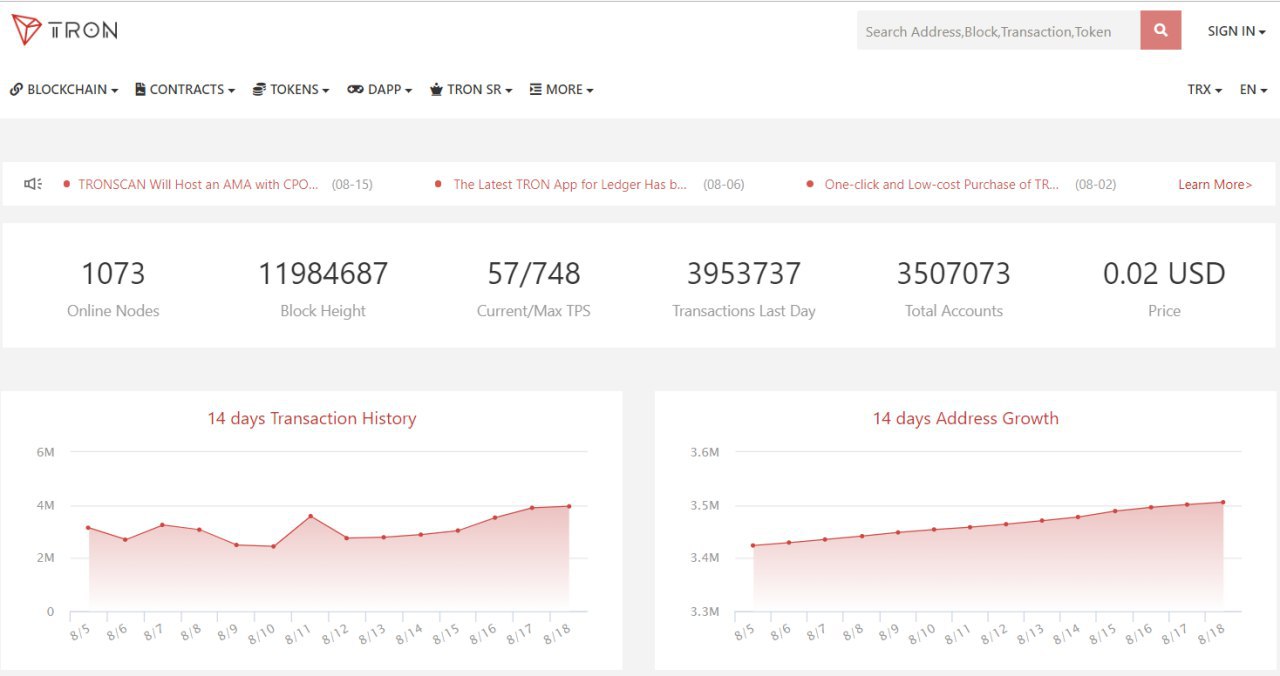The height and width of the screenshot is (676, 1280).
Task: Open the TRX currency dropdown
Action: pos(1205,89)
